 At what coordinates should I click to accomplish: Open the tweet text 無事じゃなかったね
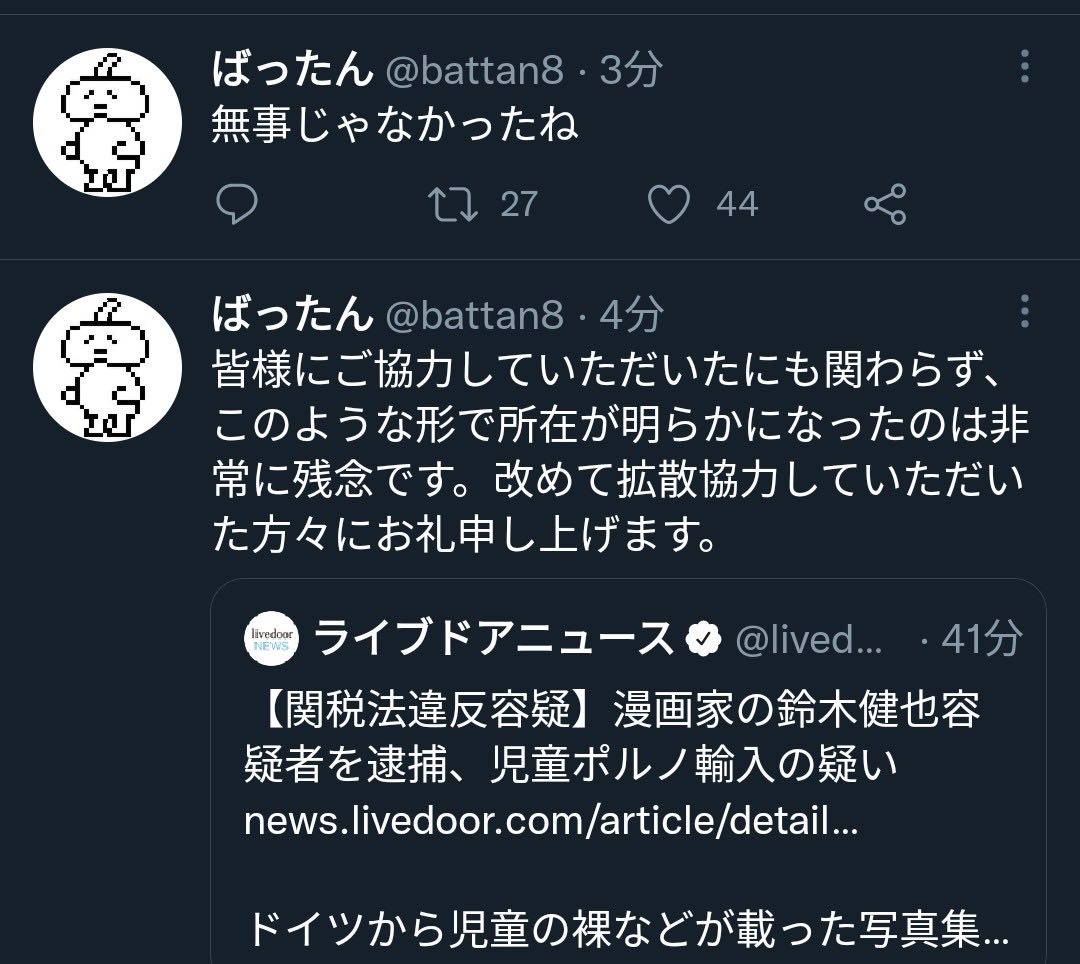[x=396, y=125]
